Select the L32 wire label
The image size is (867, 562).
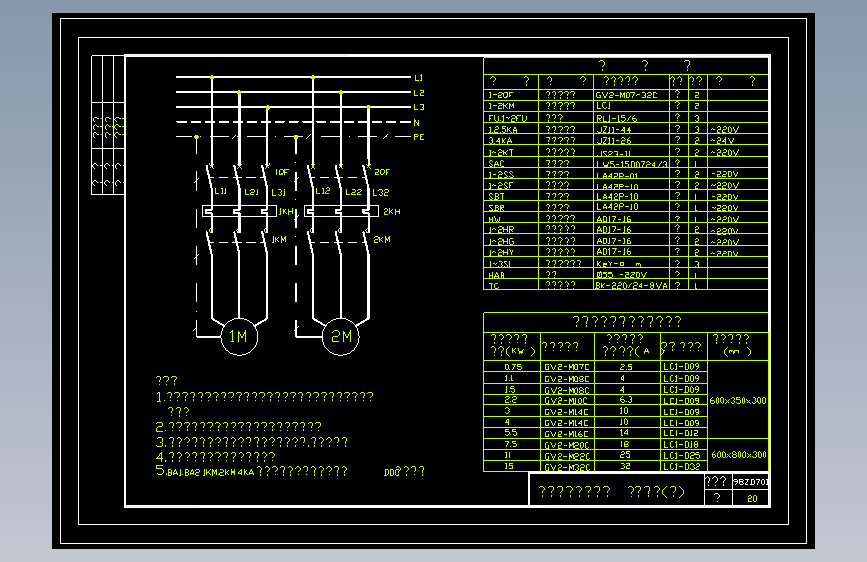point(380,192)
